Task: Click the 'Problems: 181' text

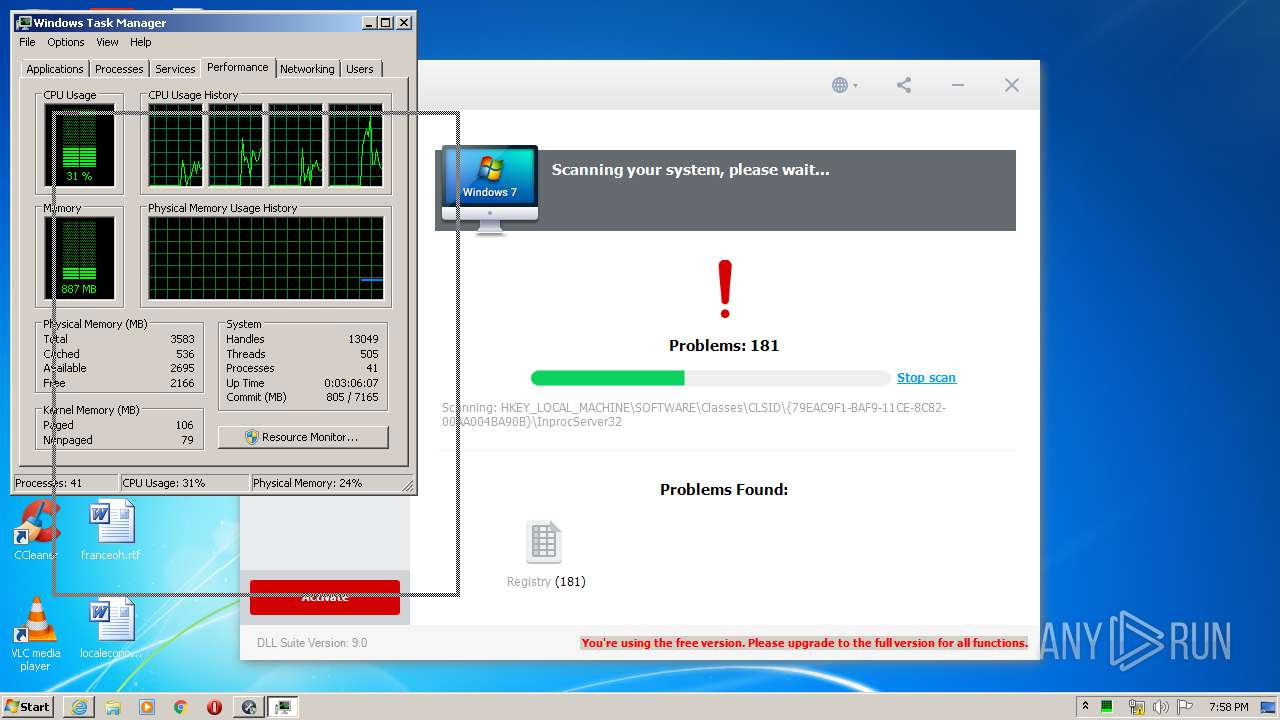Action: point(724,345)
